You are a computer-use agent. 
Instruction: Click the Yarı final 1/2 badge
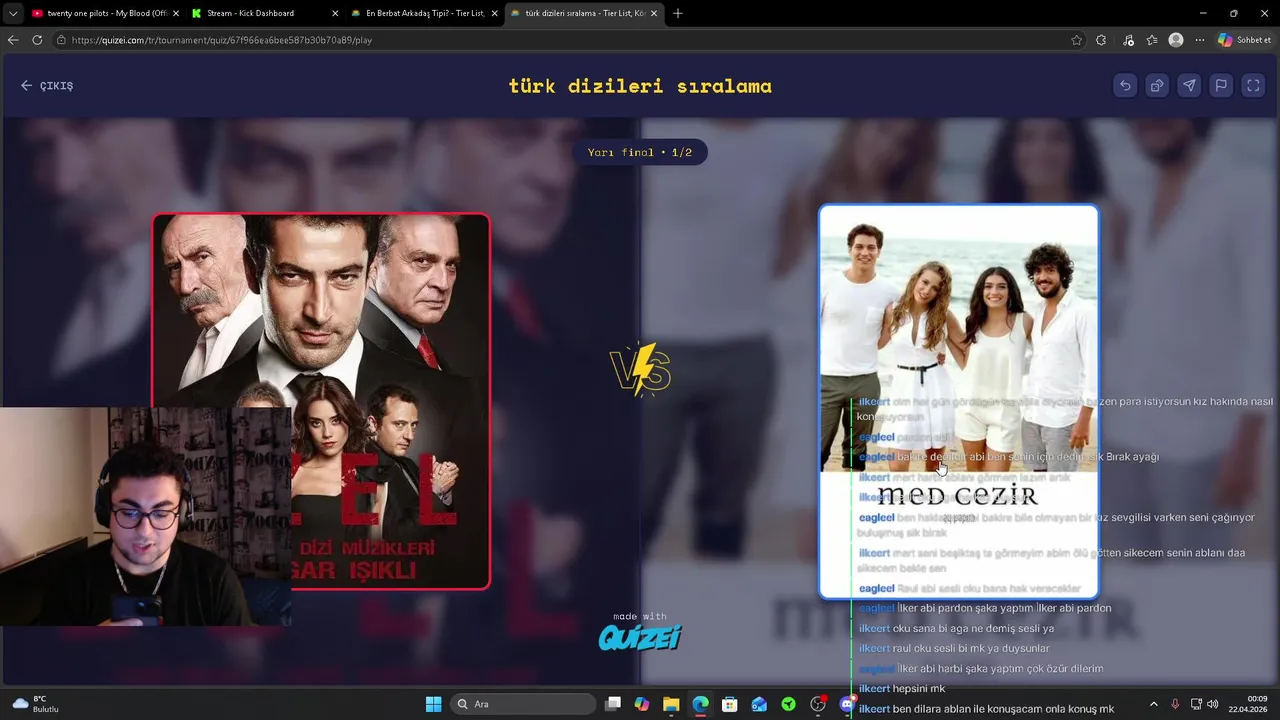pyautogui.click(x=640, y=152)
